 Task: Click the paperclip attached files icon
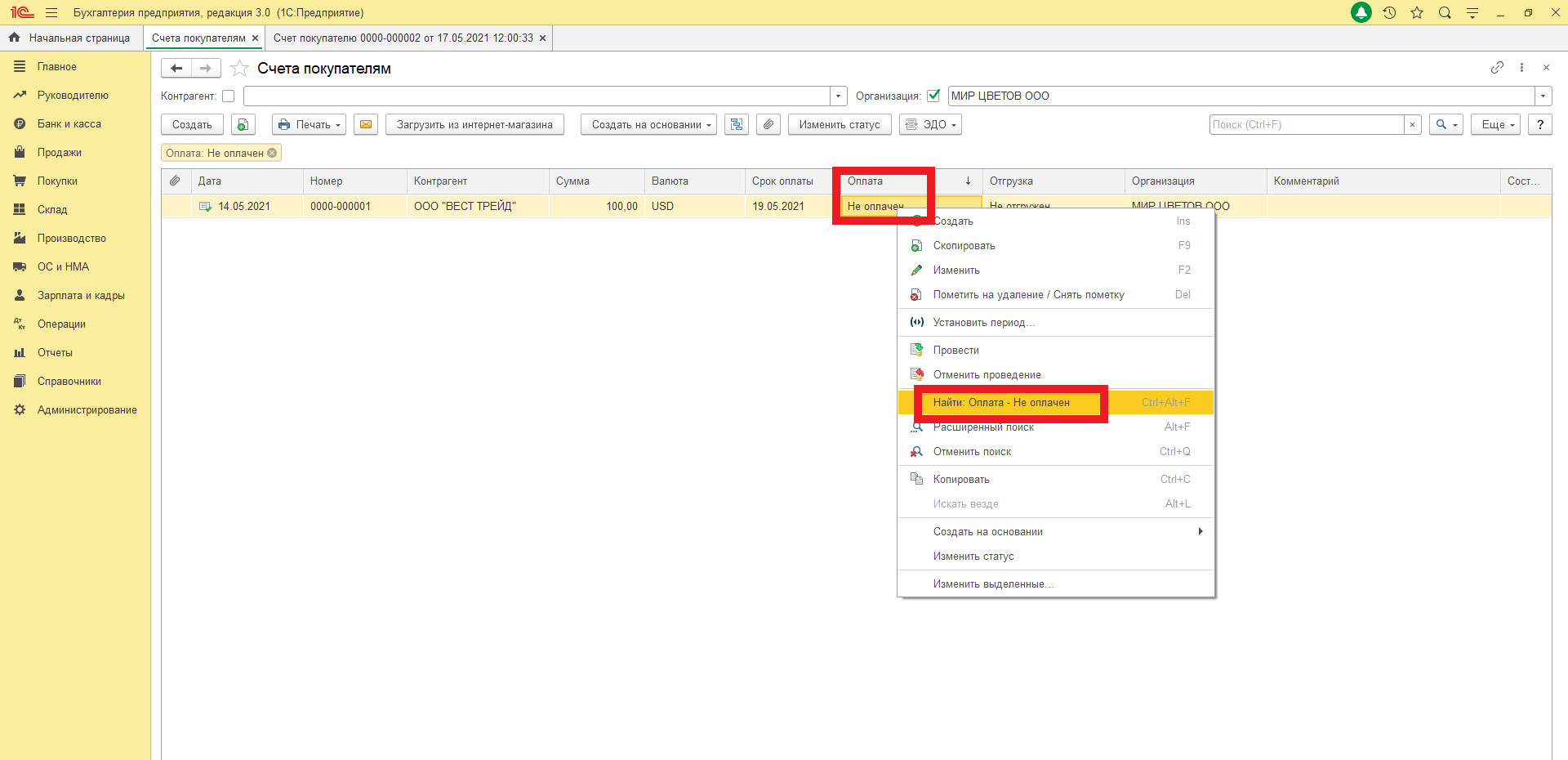click(x=768, y=124)
